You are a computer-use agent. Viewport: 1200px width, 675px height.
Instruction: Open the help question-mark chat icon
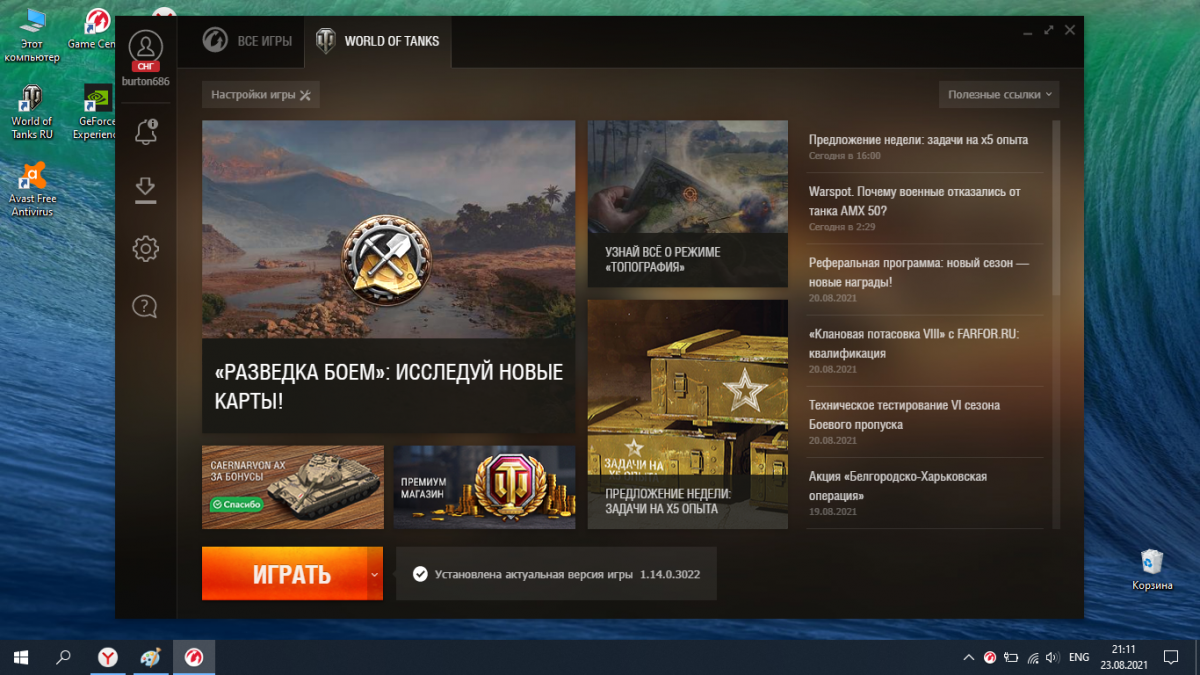click(145, 306)
